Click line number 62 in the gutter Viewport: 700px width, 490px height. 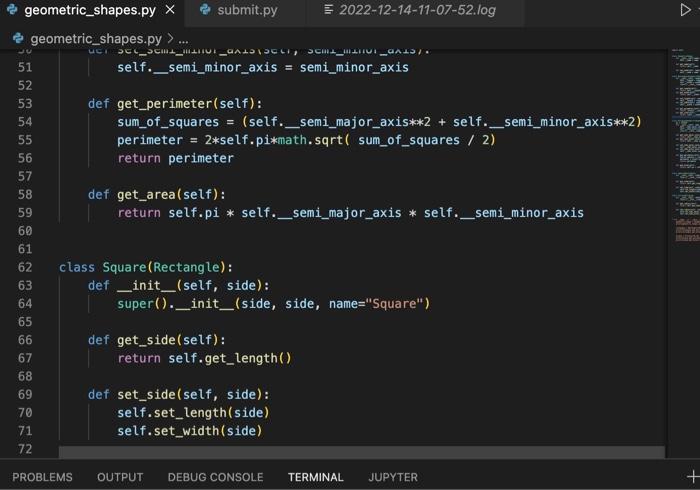click(x=25, y=267)
